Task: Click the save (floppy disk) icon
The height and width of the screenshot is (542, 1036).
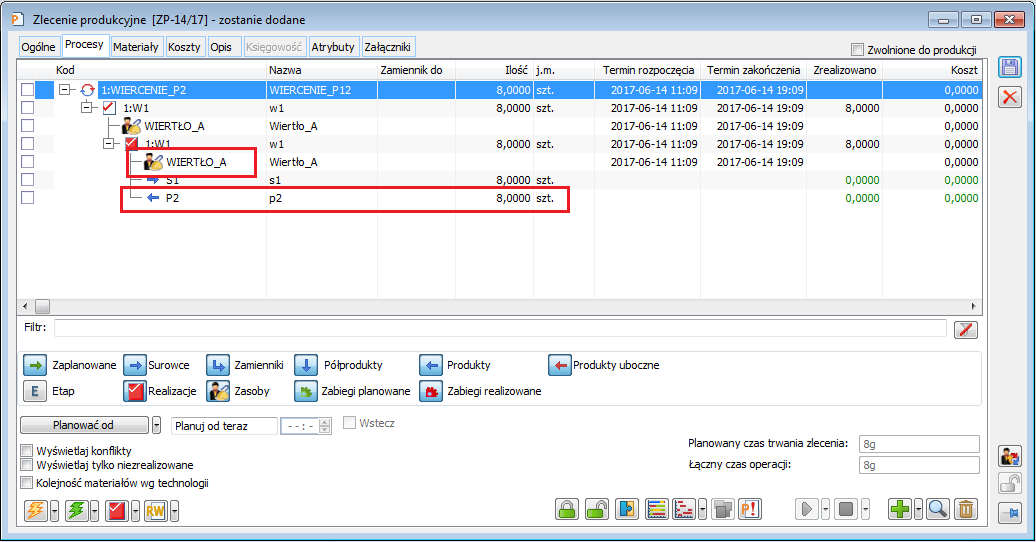Action: point(1010,68)
